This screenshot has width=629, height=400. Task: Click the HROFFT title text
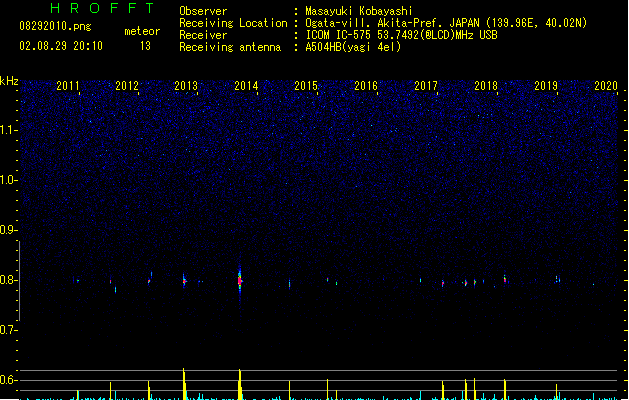tap(102, 8)
